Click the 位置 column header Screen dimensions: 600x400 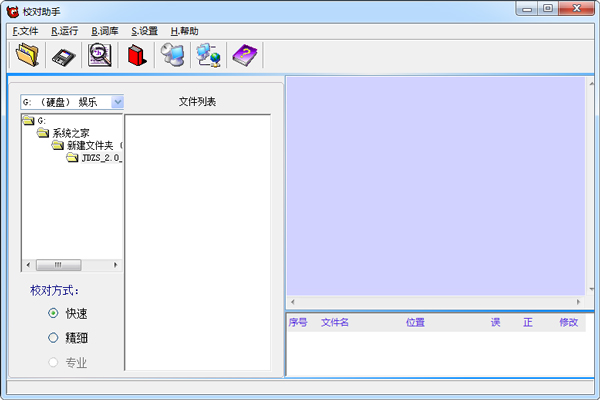(415, 322)
